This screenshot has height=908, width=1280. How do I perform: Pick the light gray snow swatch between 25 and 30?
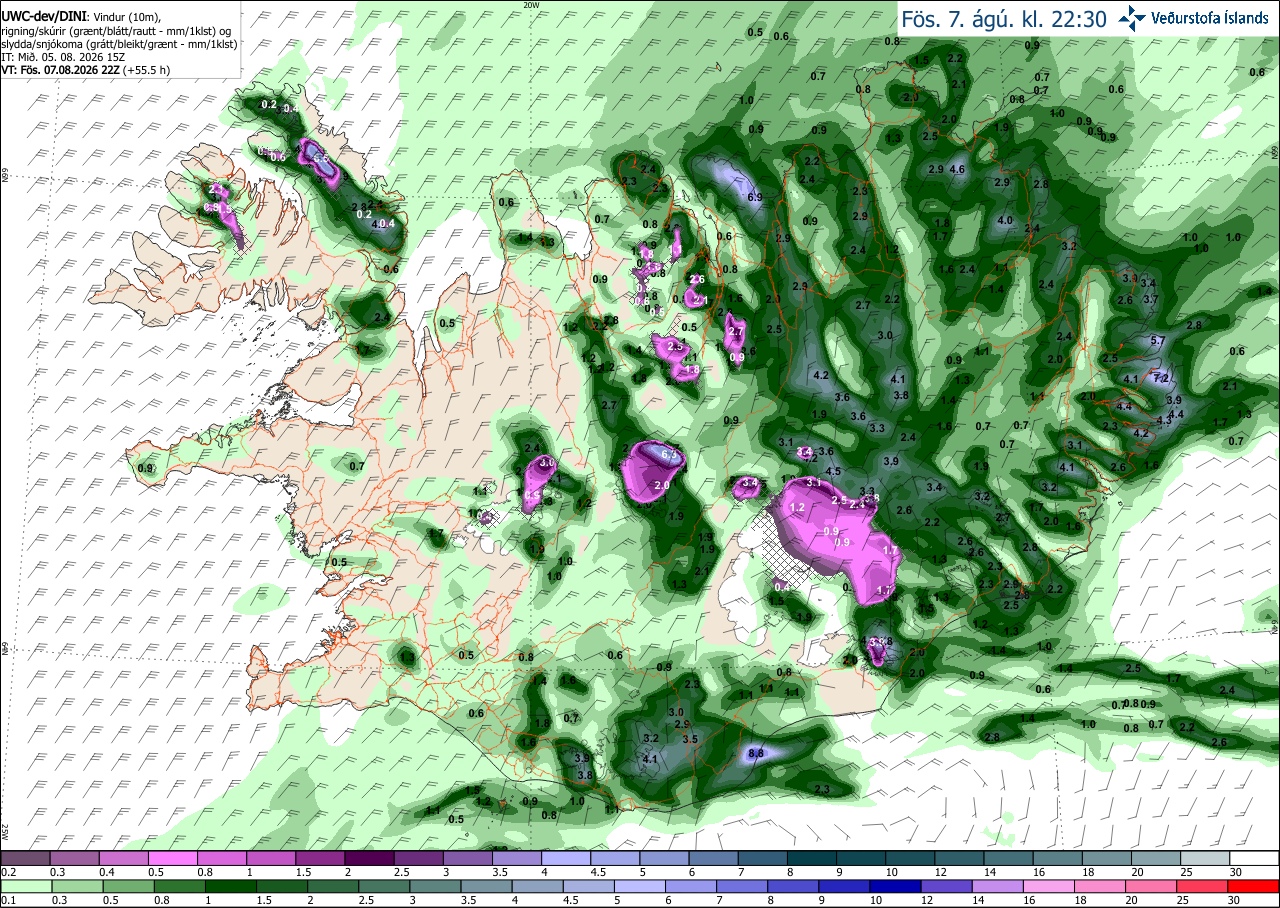pos(1205,858)
